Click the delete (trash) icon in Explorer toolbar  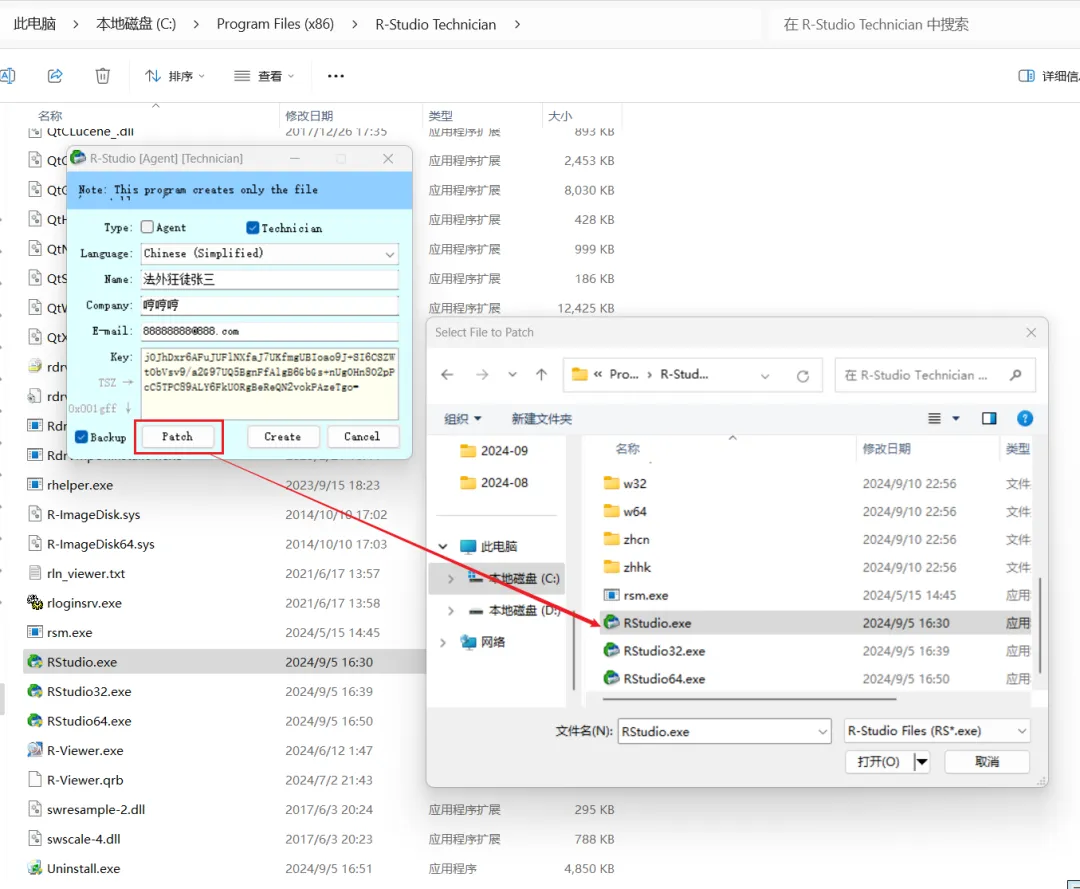pyautogui.click(x=102, y=75)
